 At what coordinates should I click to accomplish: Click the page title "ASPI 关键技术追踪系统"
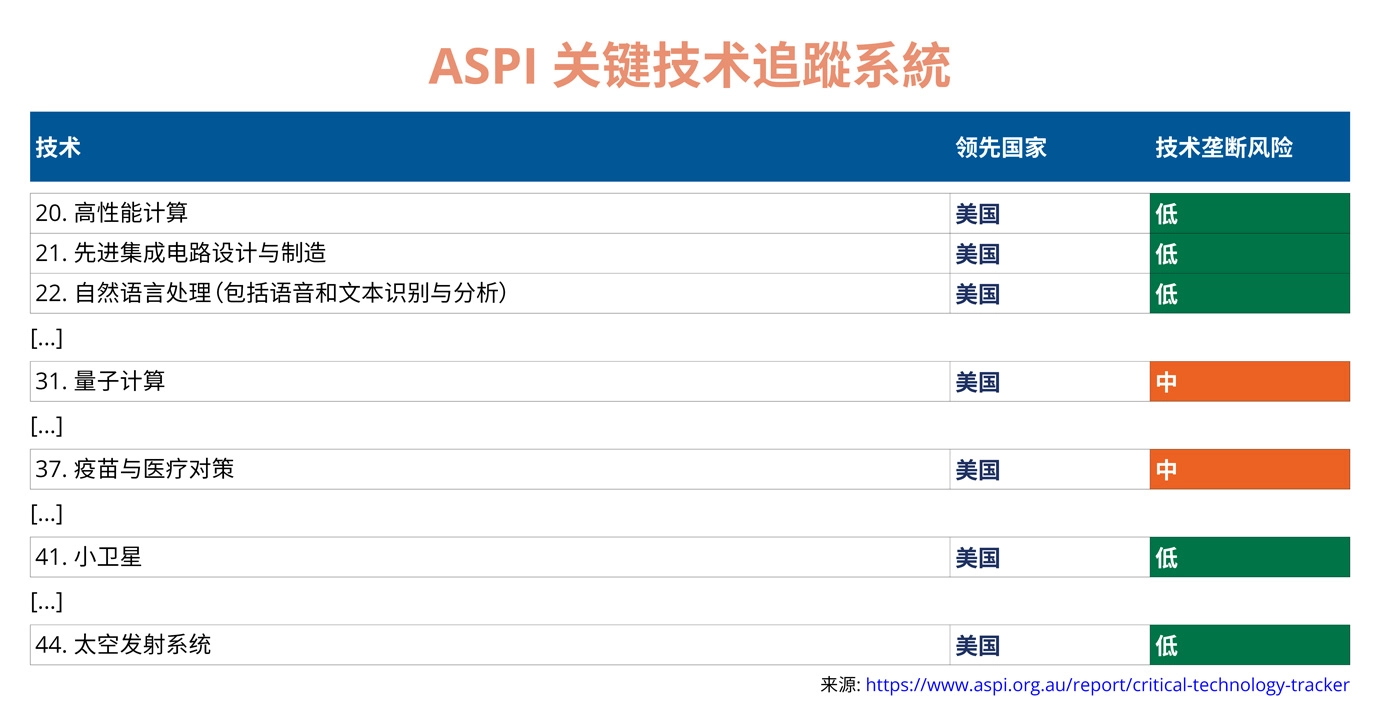click(689, 66)
